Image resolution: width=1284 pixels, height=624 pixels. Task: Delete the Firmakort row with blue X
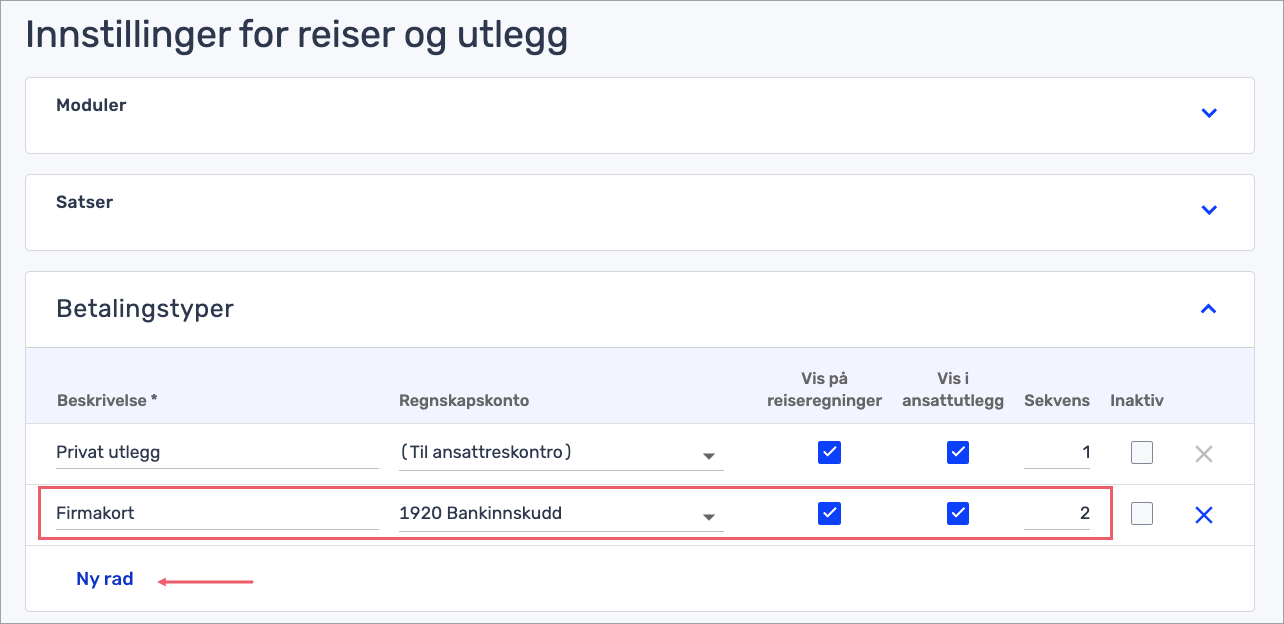point(1204,515)
